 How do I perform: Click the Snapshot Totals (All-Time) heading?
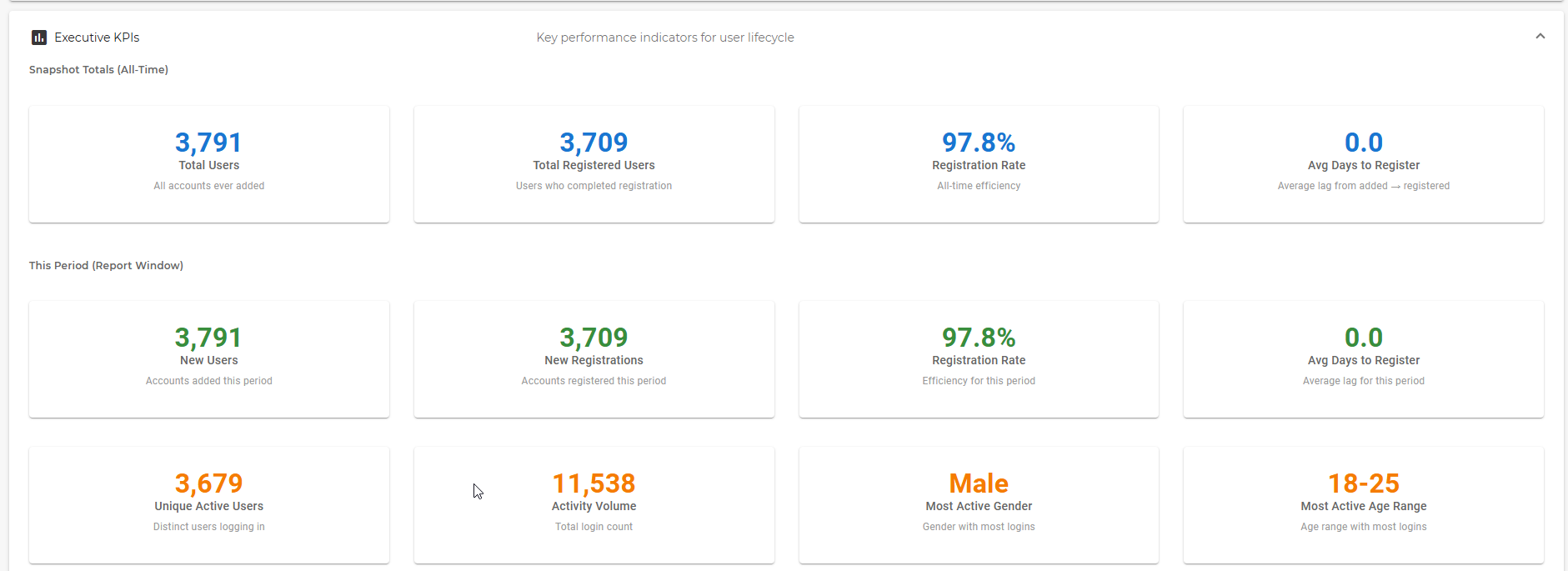tap(98, 70)
